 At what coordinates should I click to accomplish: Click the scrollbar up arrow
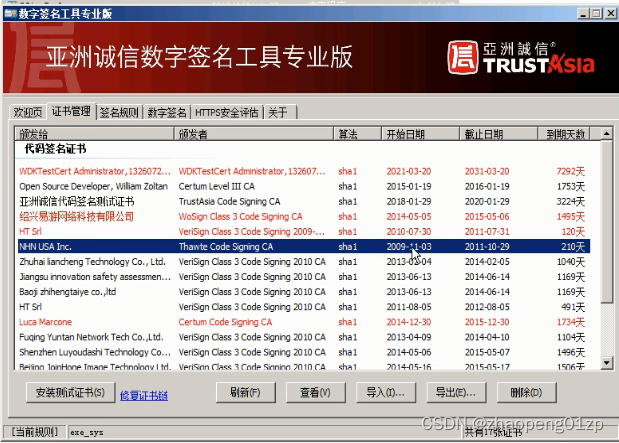606,133
